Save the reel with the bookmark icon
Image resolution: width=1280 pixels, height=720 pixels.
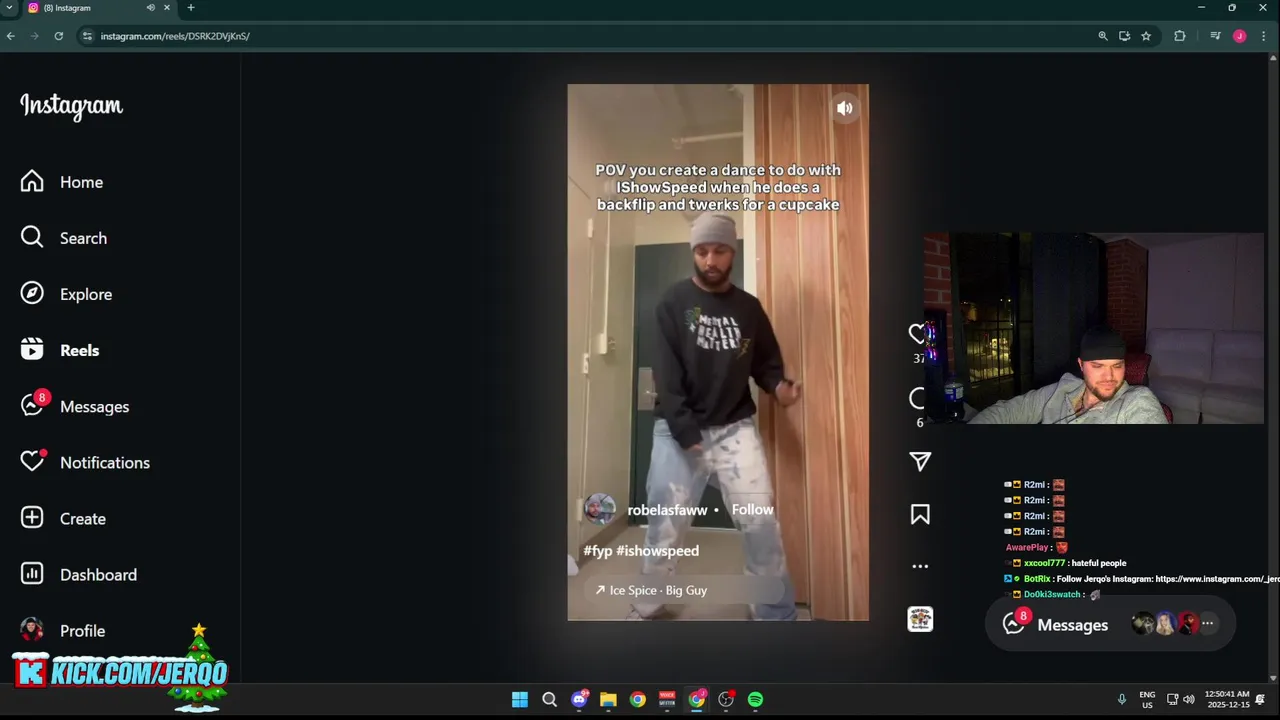click(x=920, y=514)
